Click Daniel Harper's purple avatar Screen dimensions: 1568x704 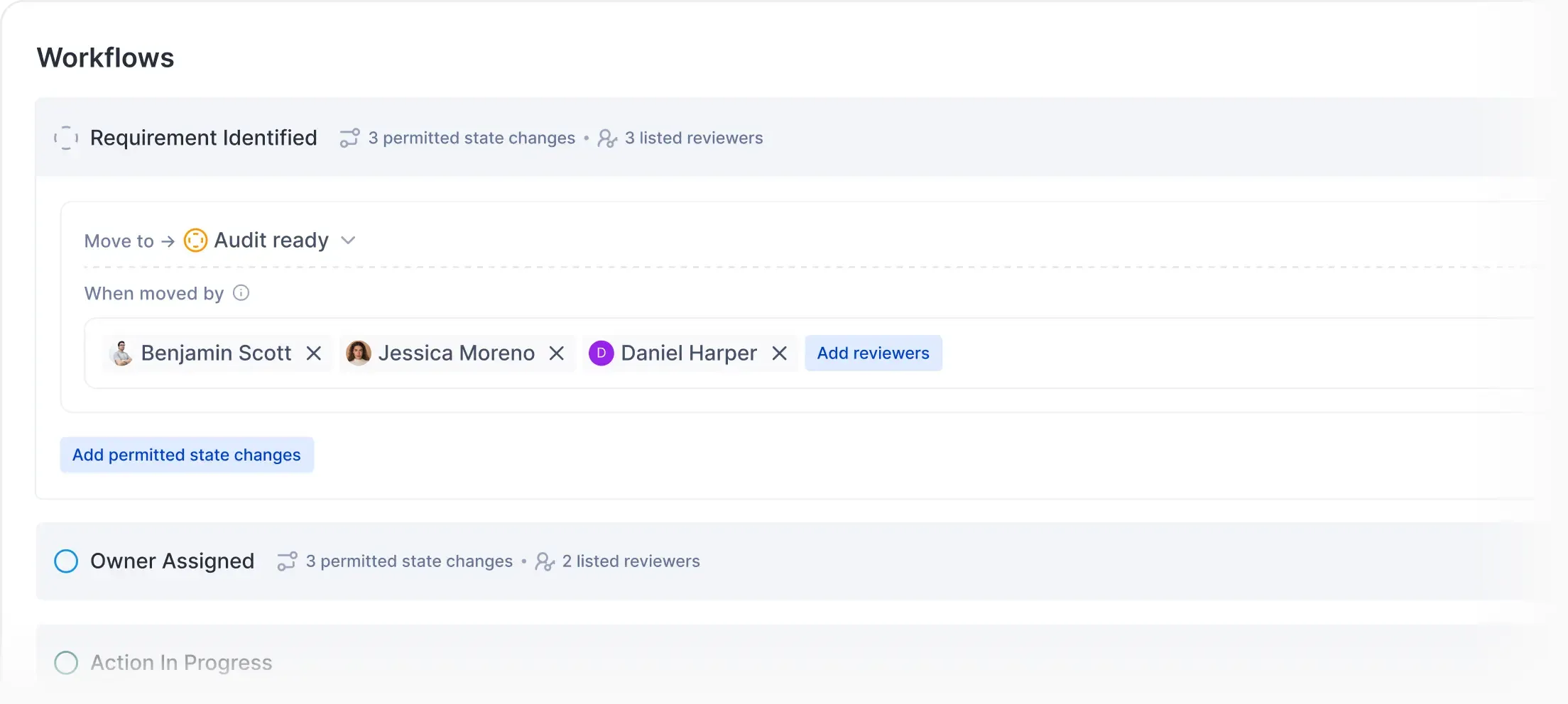click(x=601, y=353)
